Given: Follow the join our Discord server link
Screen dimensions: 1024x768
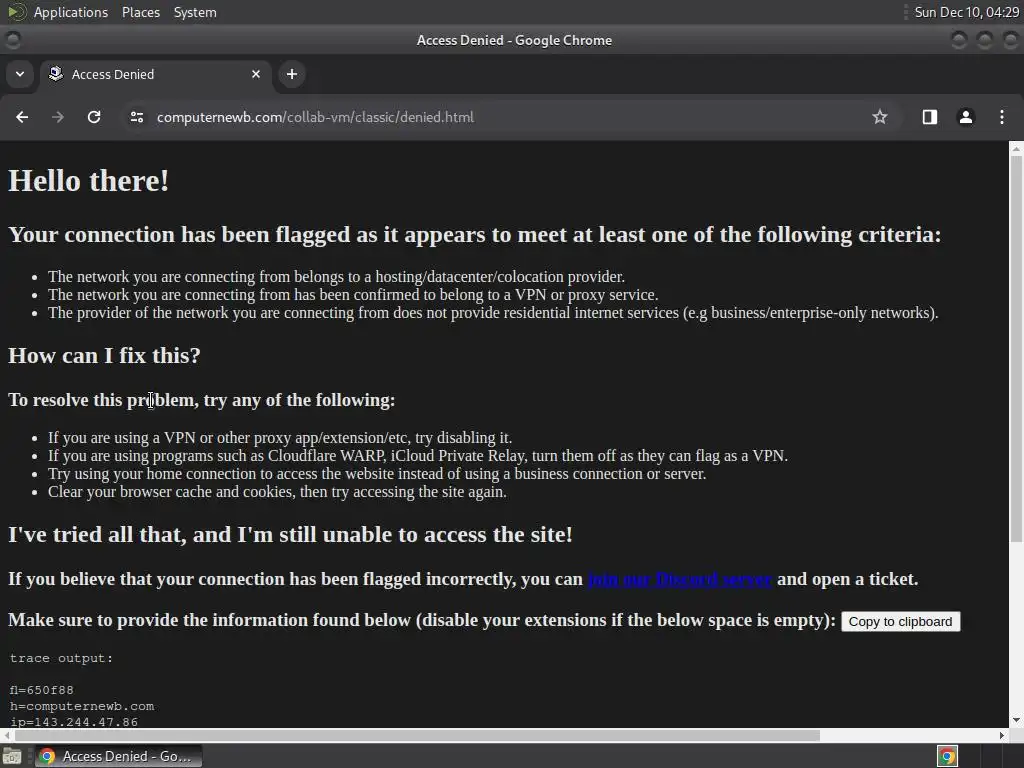Looking at the screenshot, I should [679, 579].
